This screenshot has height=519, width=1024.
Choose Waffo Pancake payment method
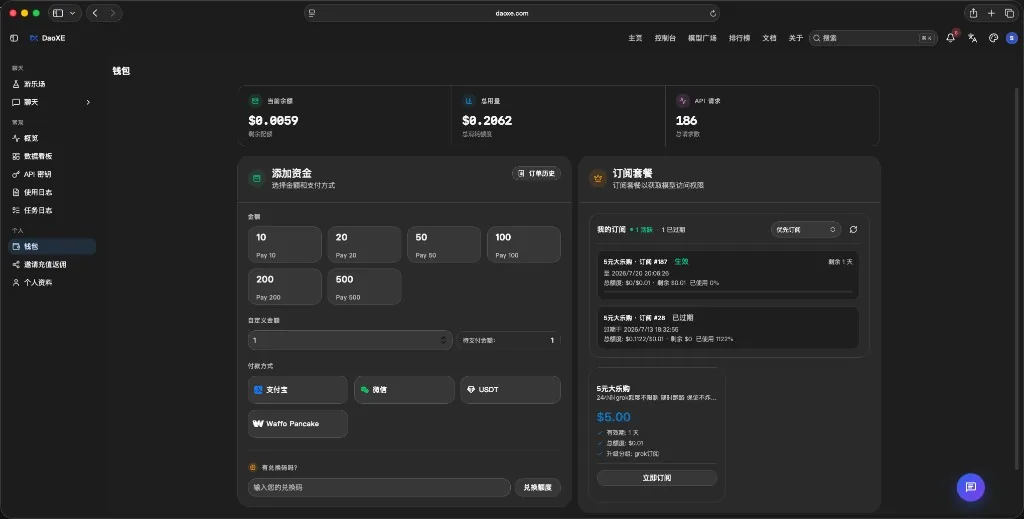(x=298, y=424)
